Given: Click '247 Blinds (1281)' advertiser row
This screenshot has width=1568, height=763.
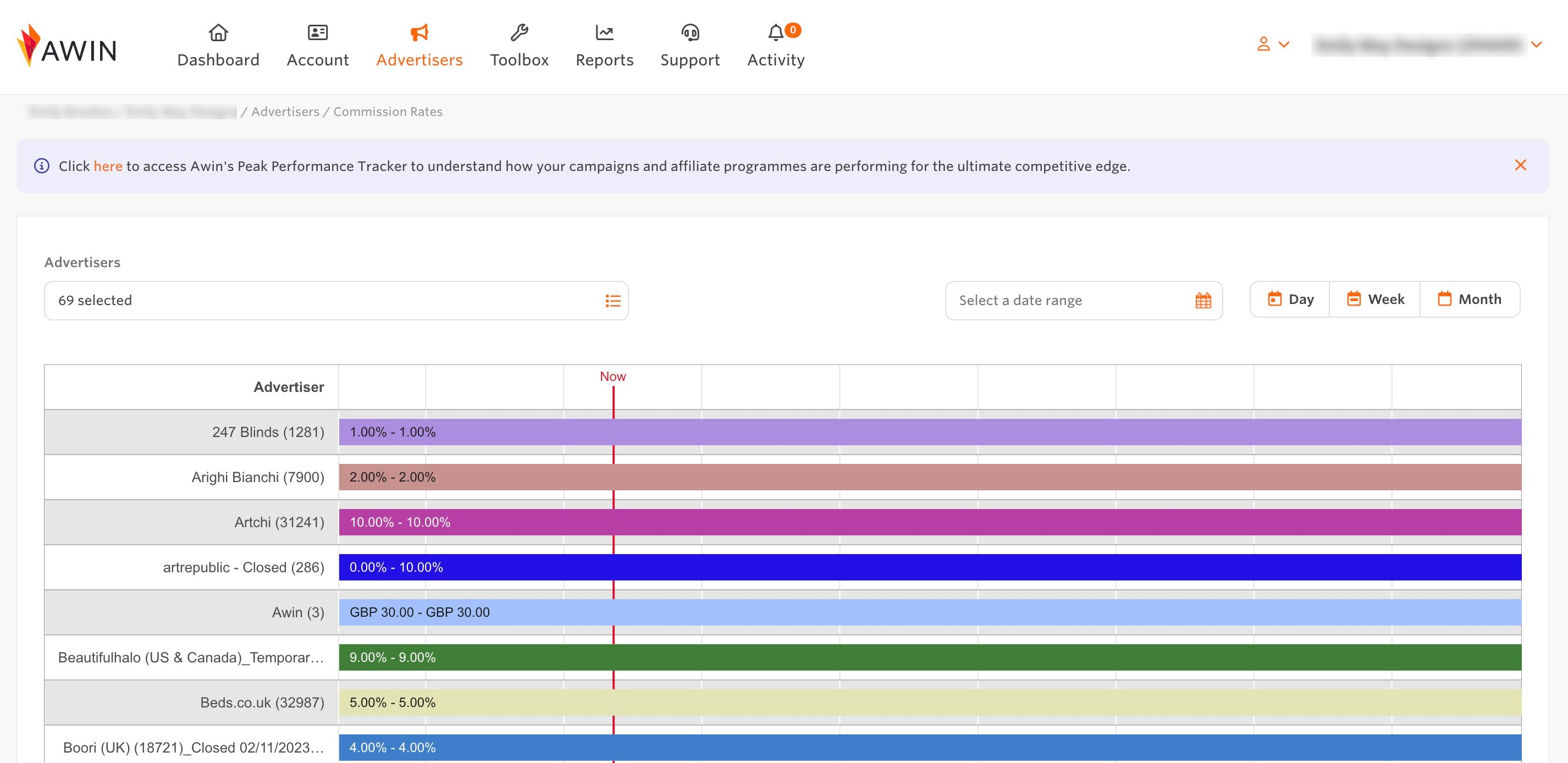Looking at the screenshot, I should [x=191, y=432].
